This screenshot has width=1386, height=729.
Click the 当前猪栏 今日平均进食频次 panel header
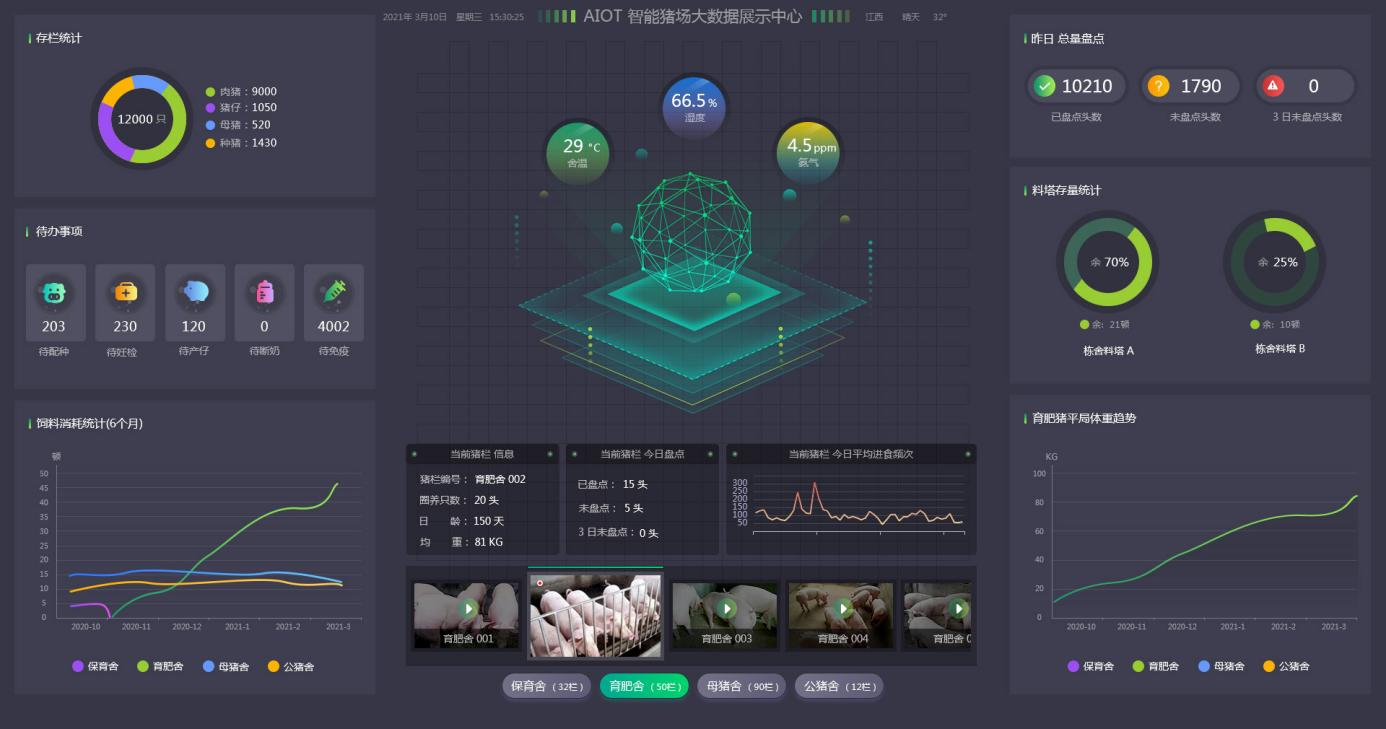point(851,454)
